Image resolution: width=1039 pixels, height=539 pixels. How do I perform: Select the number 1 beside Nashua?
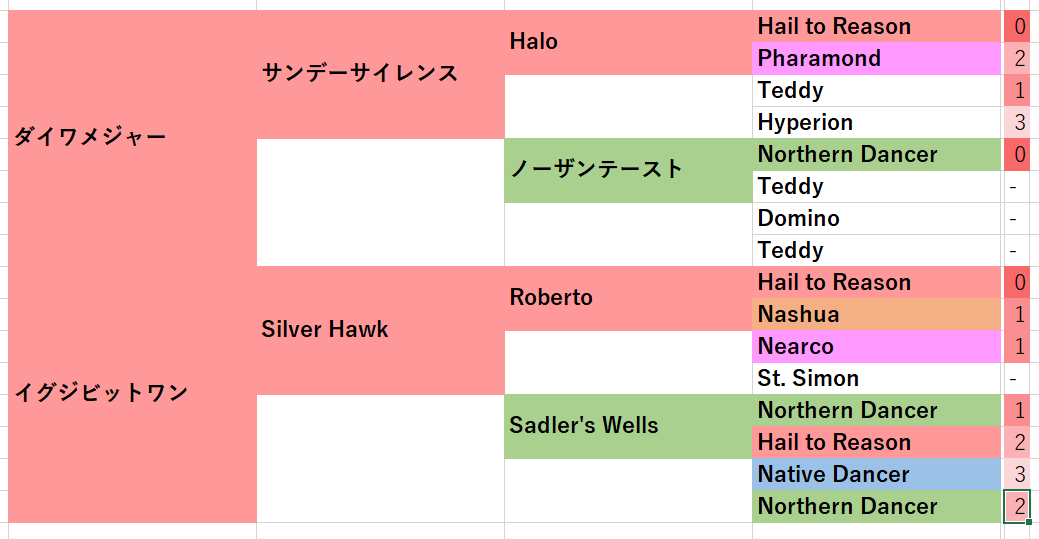1016,314
